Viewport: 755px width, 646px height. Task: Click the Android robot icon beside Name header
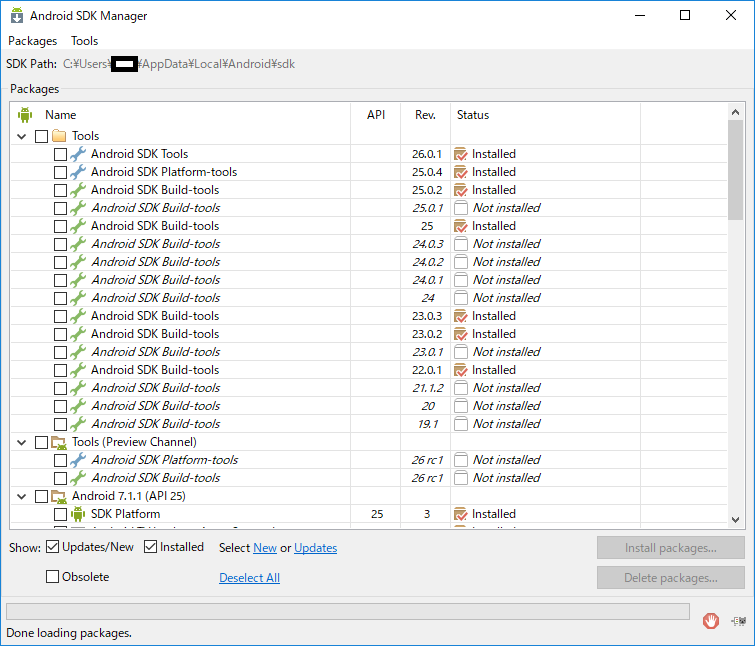point(25,115)
